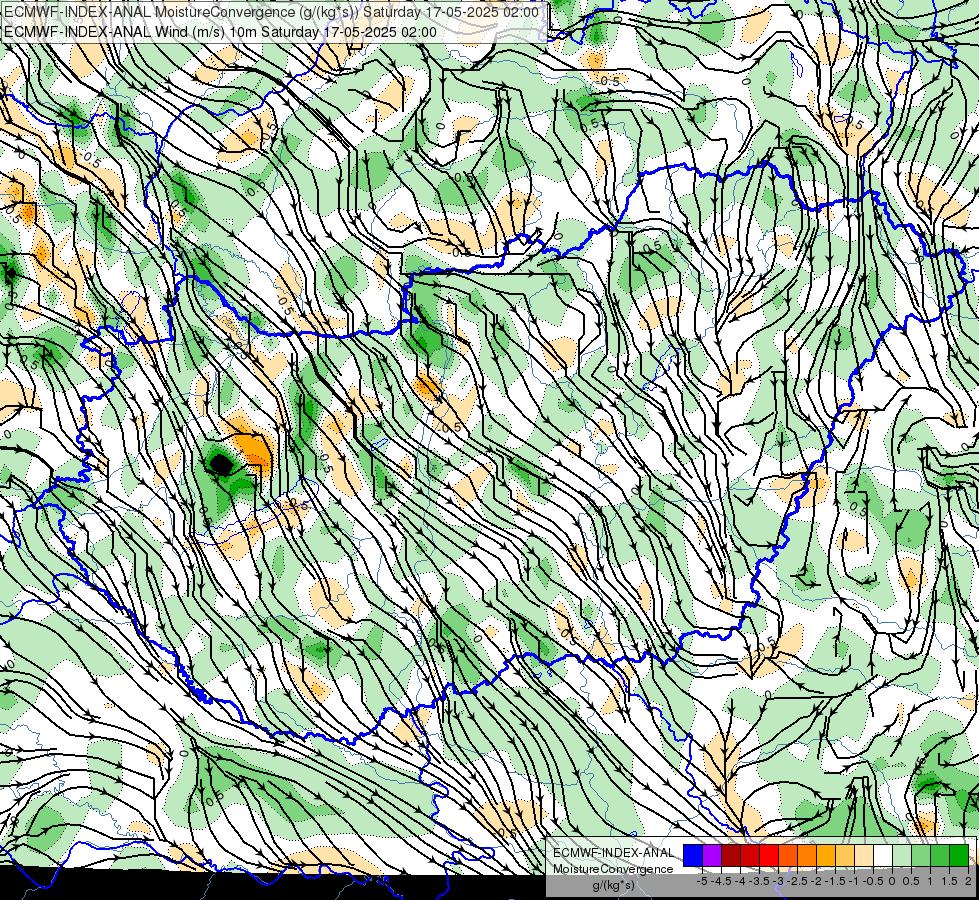The image size is (979, 900).
Task: Click the large black convergence maximum on map
Action: [x=220, y=465]
